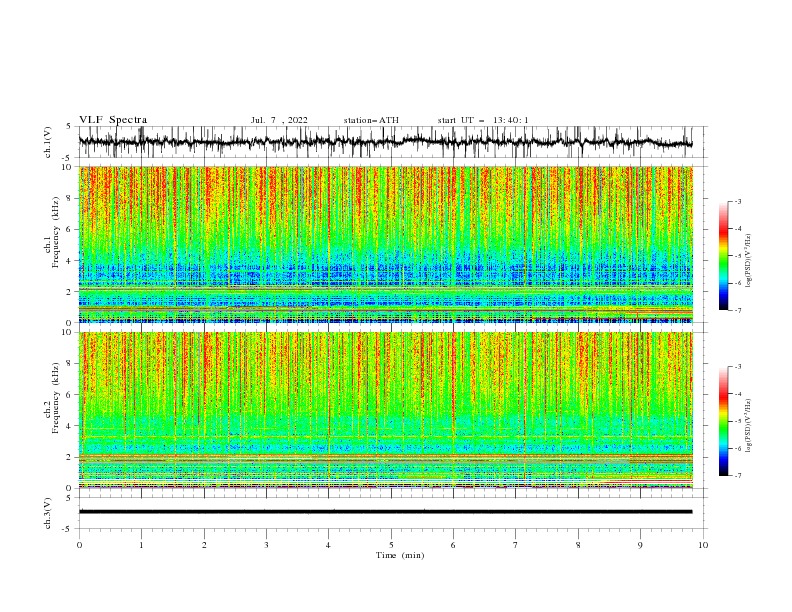Click the ch.1 spectrogram panel
This screenshot has height=612, width=792.
386,244
